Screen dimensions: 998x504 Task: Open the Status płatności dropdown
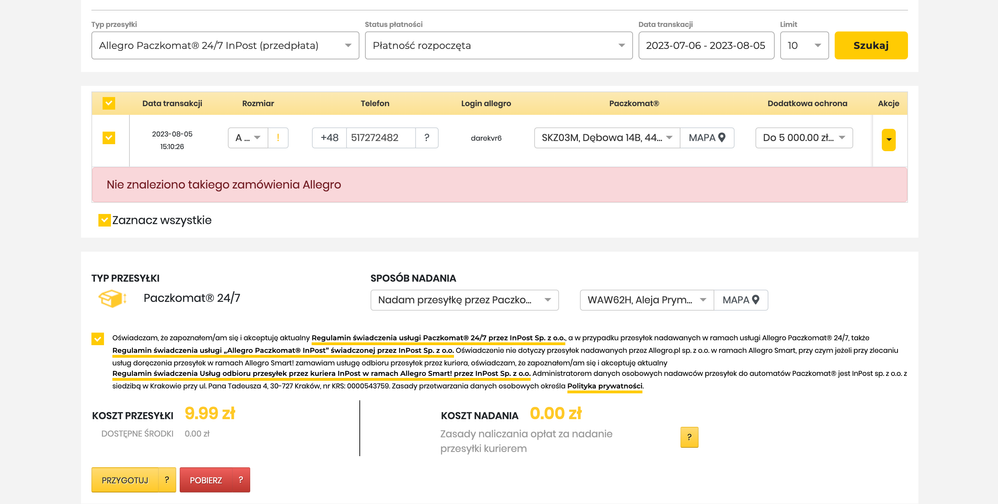498,46
